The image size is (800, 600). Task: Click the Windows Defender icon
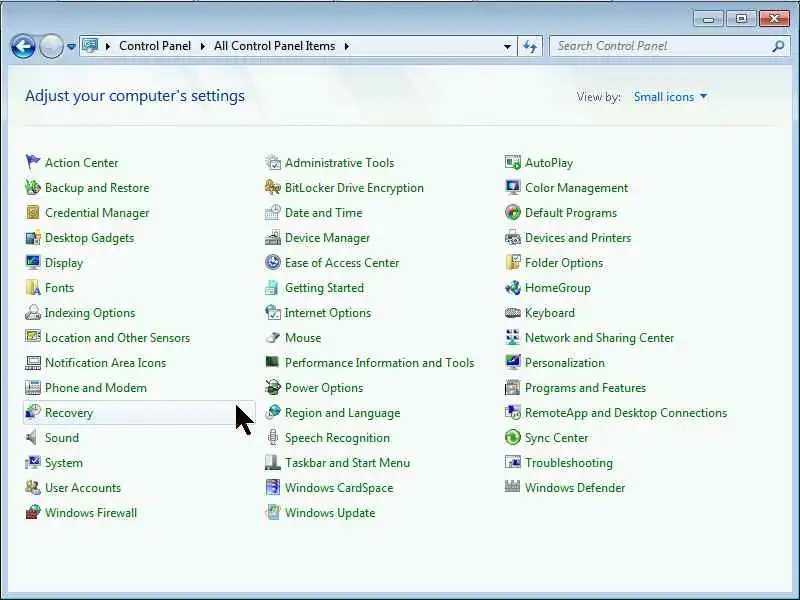pos(513,487)
